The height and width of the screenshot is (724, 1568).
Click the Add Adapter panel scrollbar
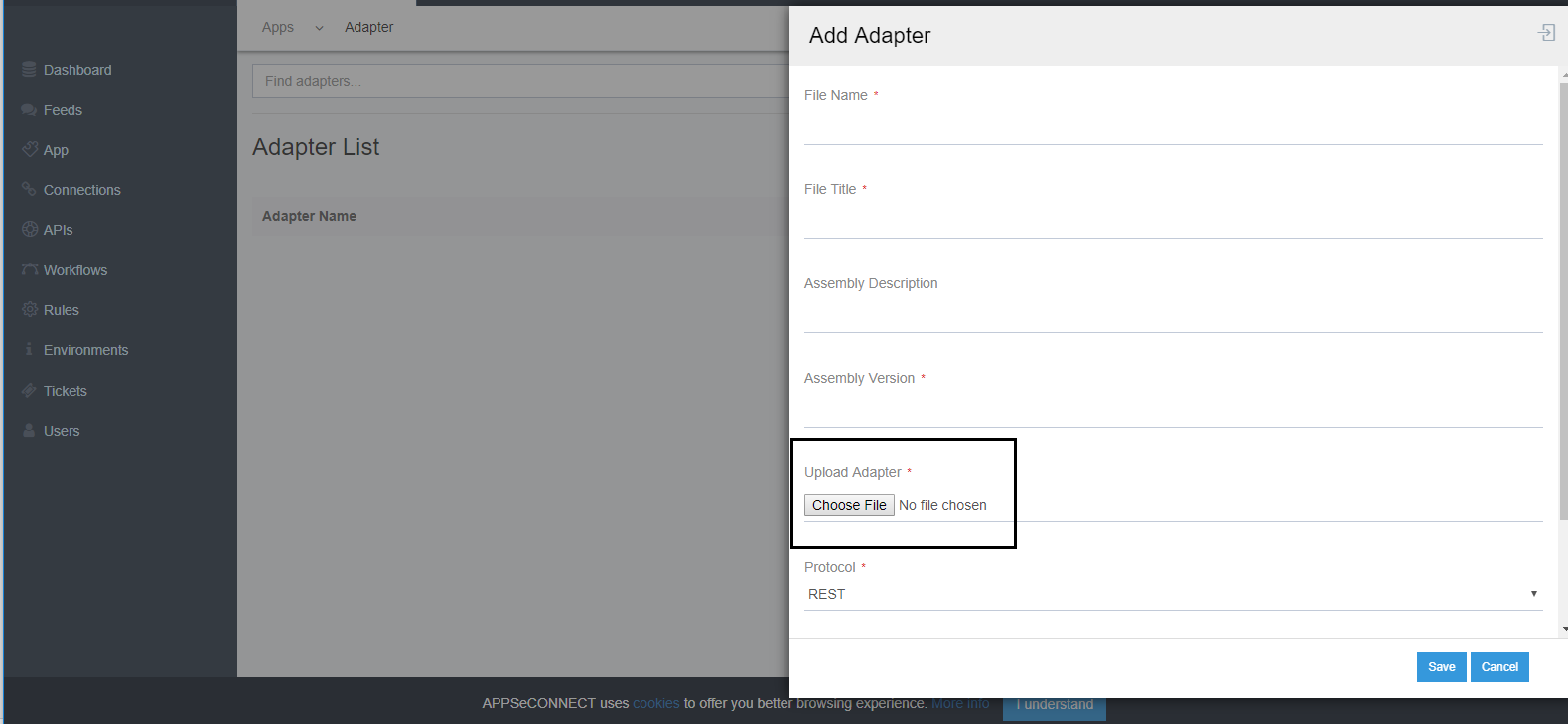(x=1563, y=300)
